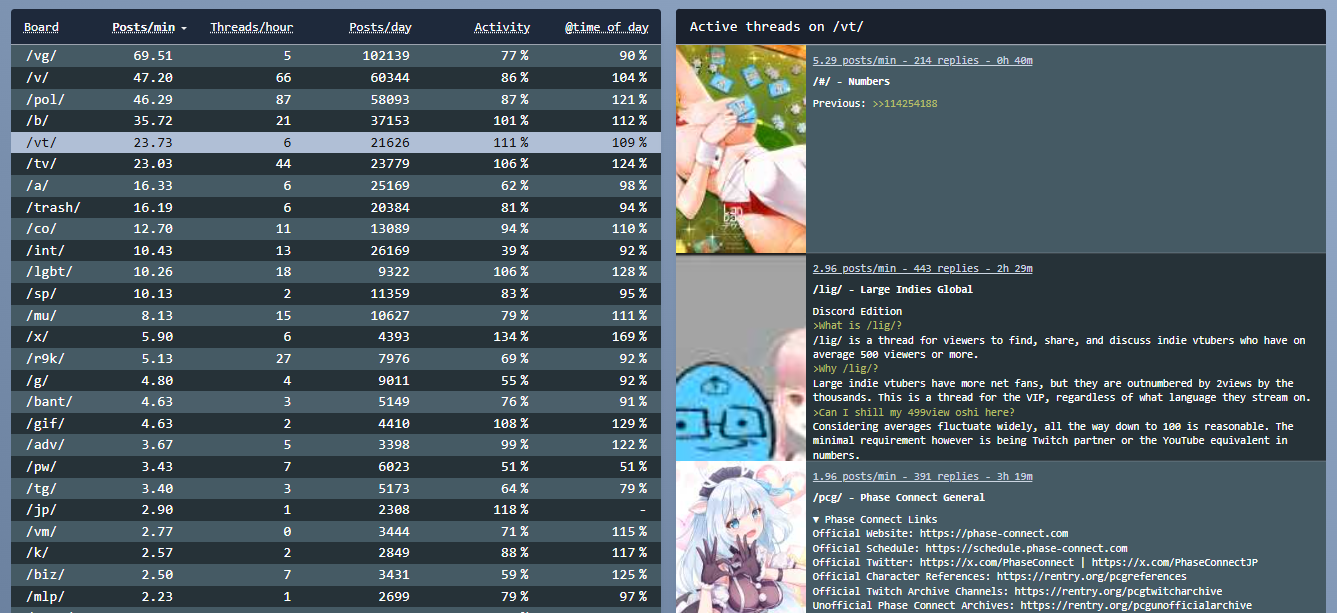Viewport: 1337px width, 613px height.
Task: Sort by @time of day column
Action: pyautogui.click(x=606, y=28)
